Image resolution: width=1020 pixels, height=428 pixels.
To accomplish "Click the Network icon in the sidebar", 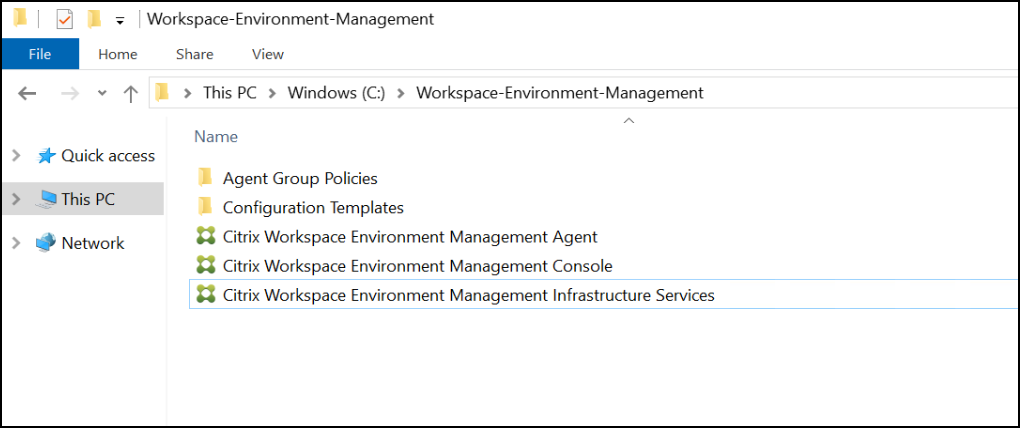I will pyautogui.click(x=46, y=243).
